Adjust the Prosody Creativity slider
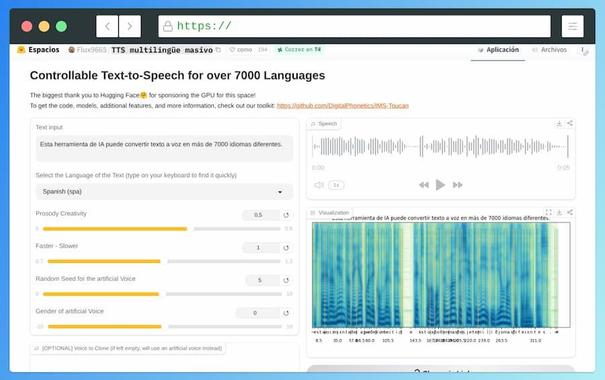The image size is (605, 380). click(x=161, y=229)
